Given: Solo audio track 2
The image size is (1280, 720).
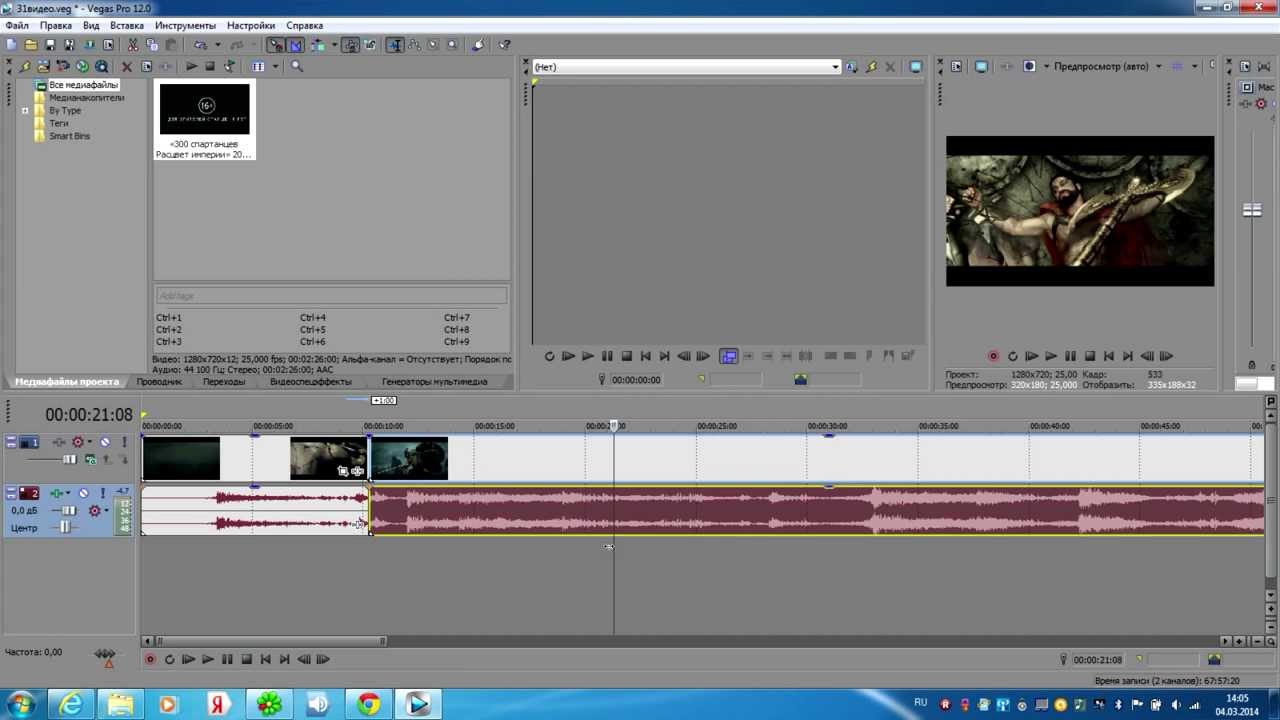Looking at the screenshot, I should coord(103,493).
